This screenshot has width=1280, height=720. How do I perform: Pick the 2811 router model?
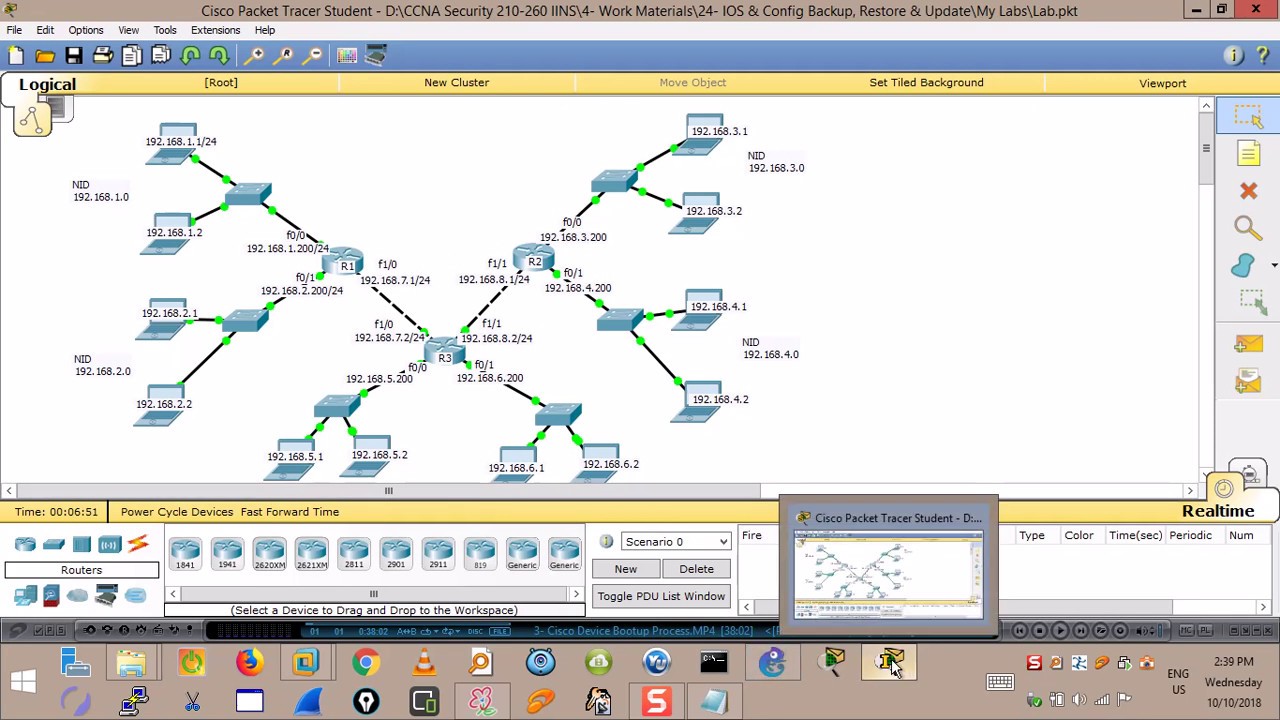point(354,553)
